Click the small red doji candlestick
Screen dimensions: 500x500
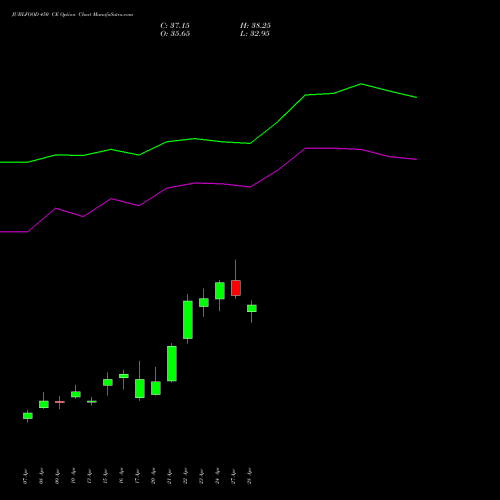(x=60, y=402)
